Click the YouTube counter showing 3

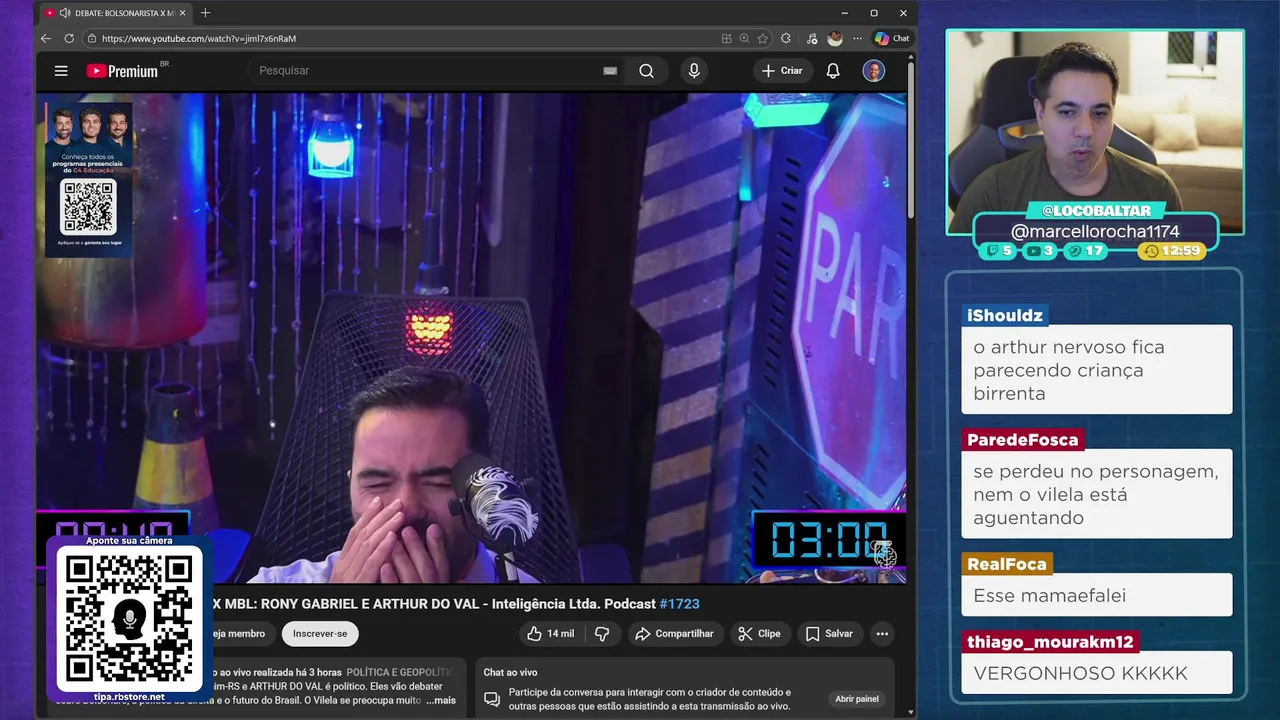pyautogui.click(x=1040, y=251)
